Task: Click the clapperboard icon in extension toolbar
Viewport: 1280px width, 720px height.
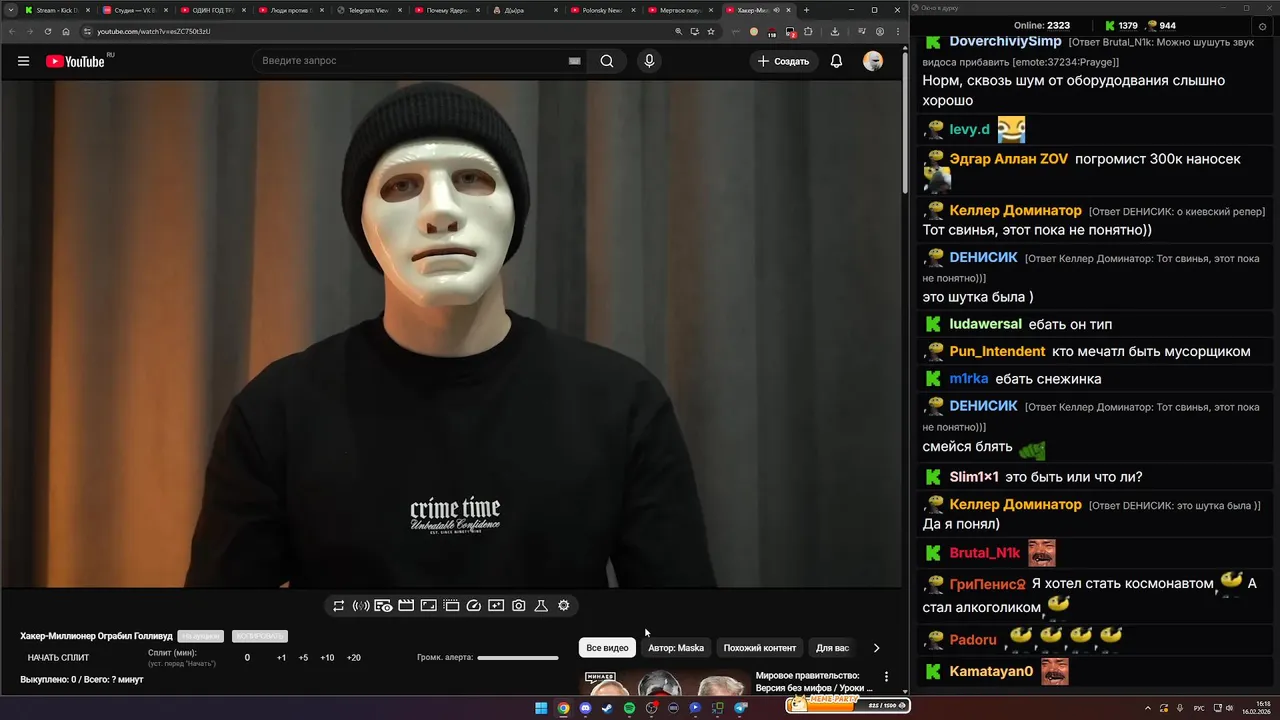Action: (406, 606)
